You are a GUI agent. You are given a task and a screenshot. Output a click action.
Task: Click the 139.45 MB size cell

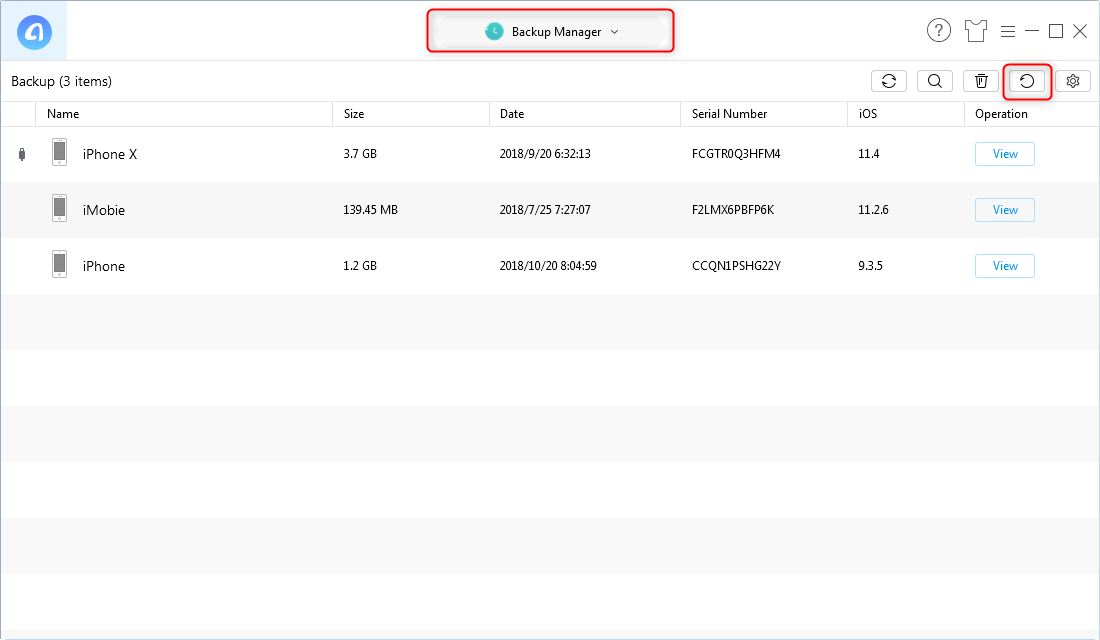pyautogui.click(x=370, y=210)
